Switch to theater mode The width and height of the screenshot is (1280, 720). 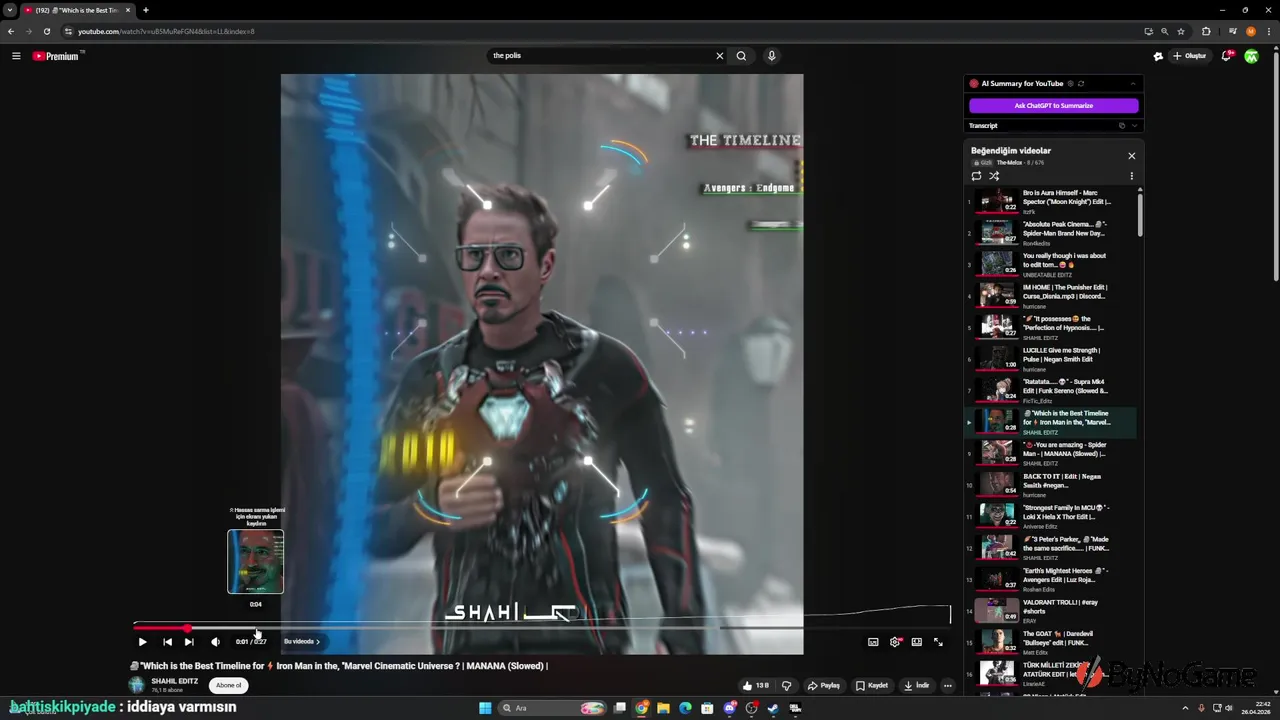[x=916, y=642]
